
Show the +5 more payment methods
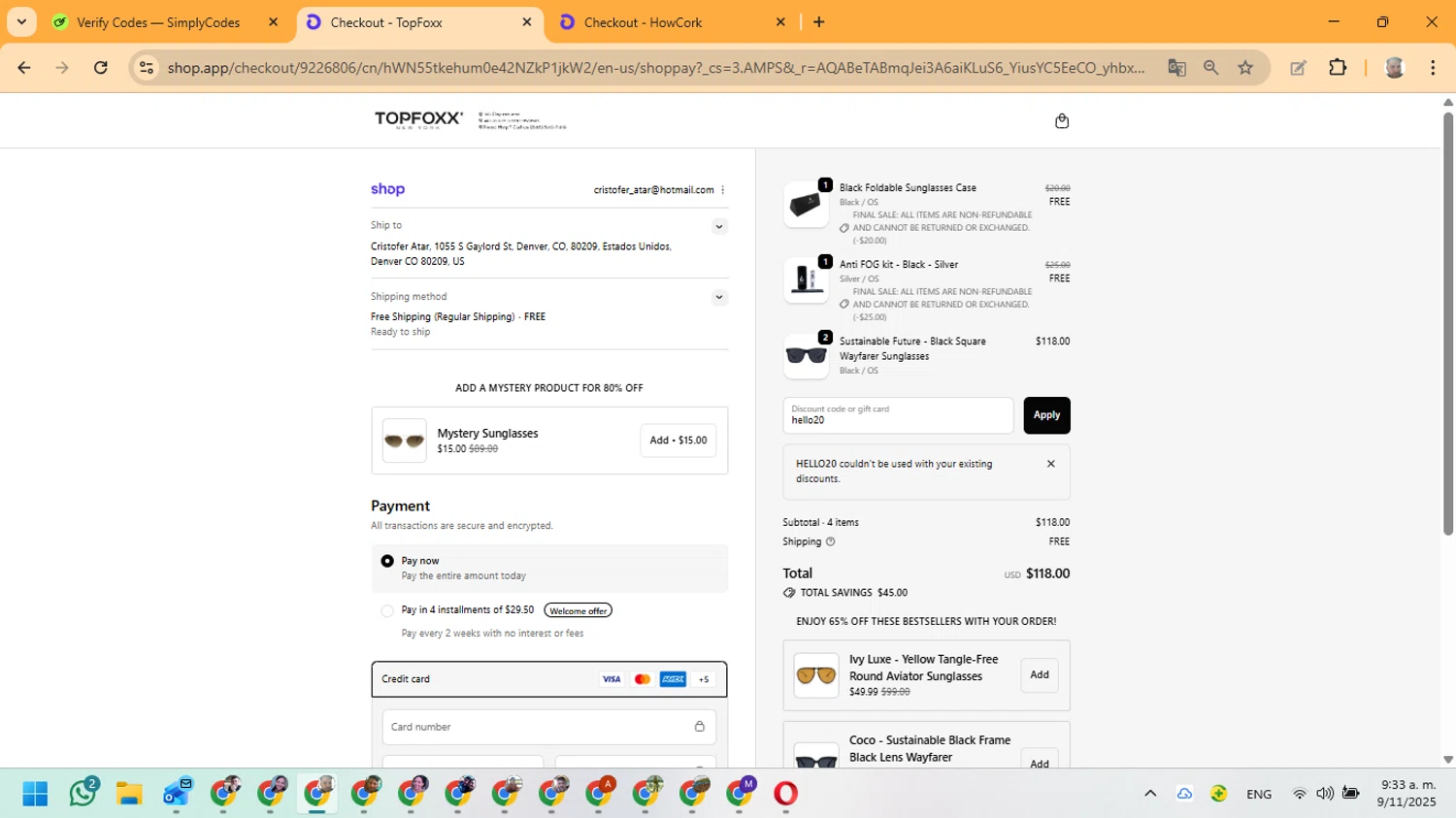click(x=704, y=679)
